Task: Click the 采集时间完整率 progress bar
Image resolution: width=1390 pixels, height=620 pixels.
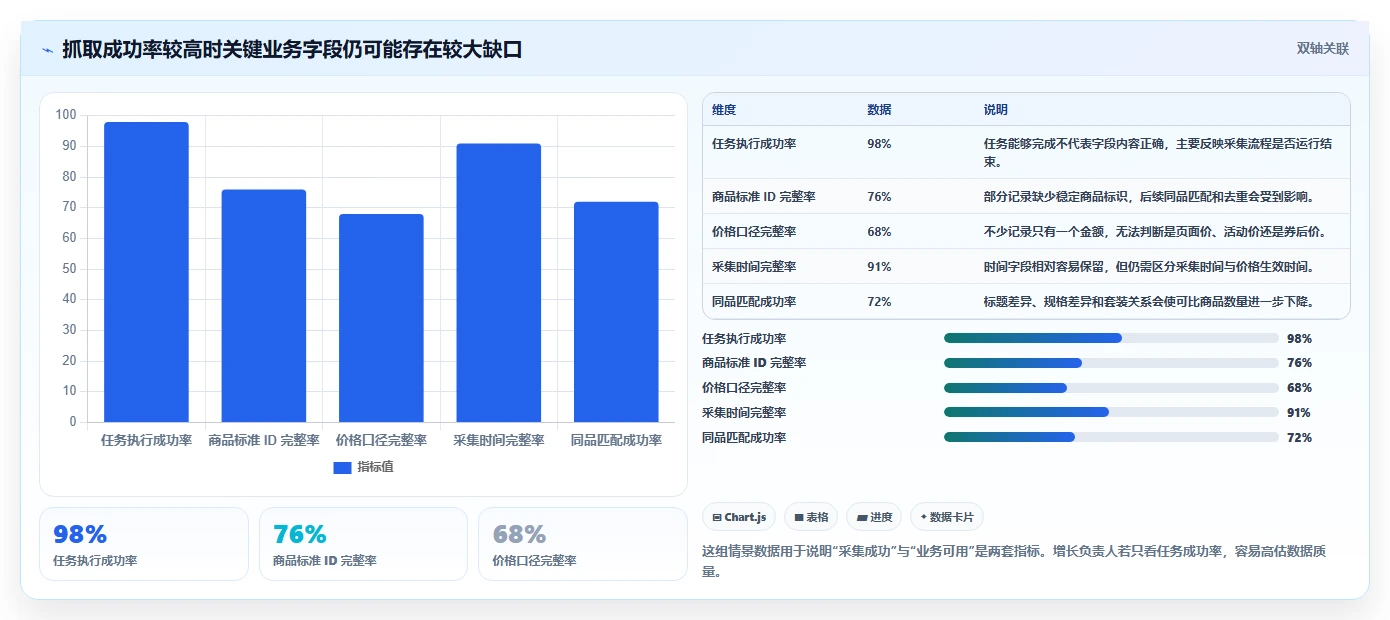Action: coord(1111,412)
